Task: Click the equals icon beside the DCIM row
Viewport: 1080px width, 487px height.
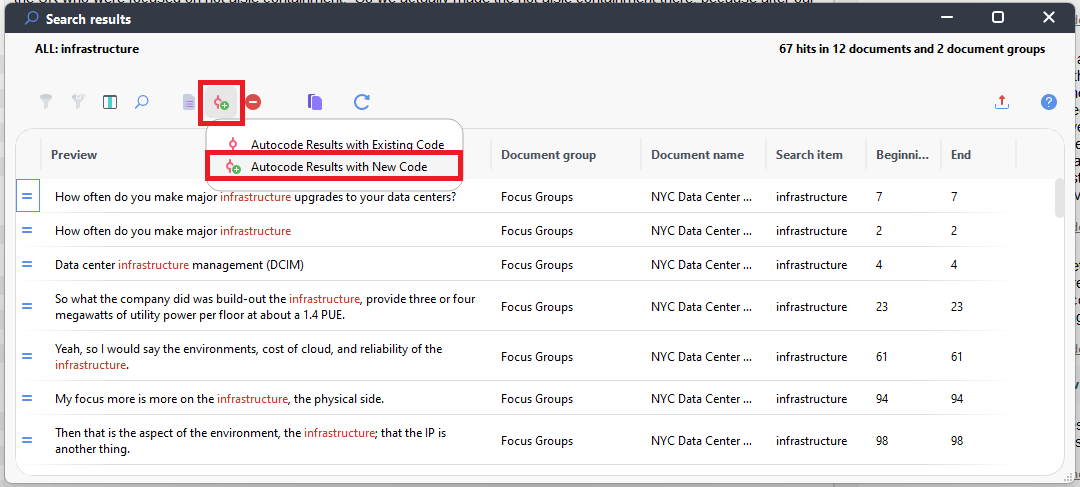Action: [27, 265]
